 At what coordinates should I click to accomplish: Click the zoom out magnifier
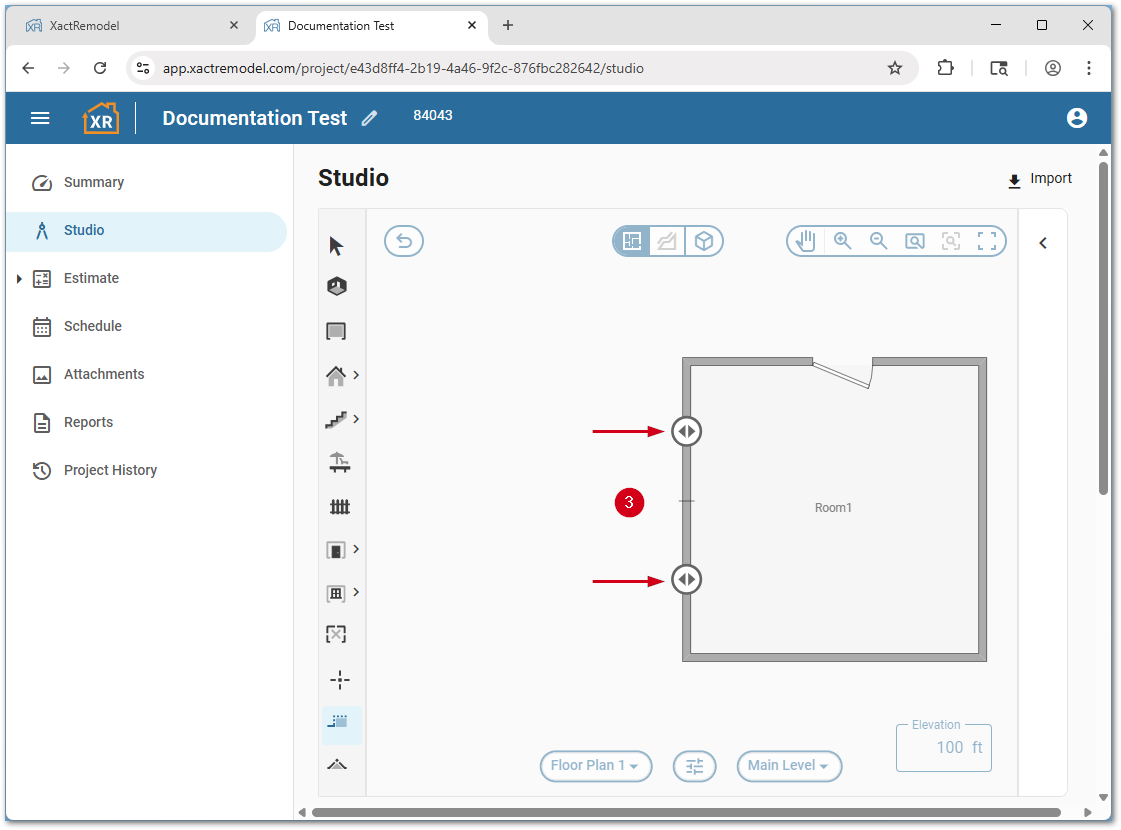pyautogui.click(x=879, y=241)
